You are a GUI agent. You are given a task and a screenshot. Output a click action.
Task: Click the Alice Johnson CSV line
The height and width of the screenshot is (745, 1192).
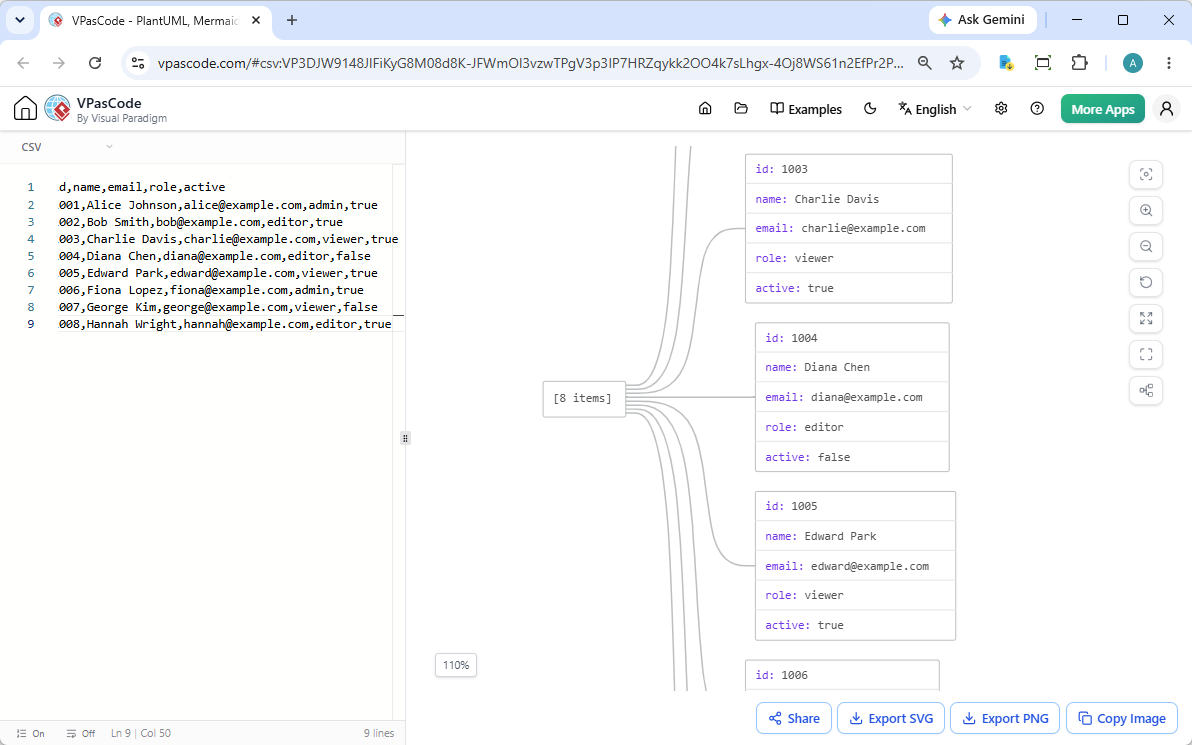[x=218, y=205]
